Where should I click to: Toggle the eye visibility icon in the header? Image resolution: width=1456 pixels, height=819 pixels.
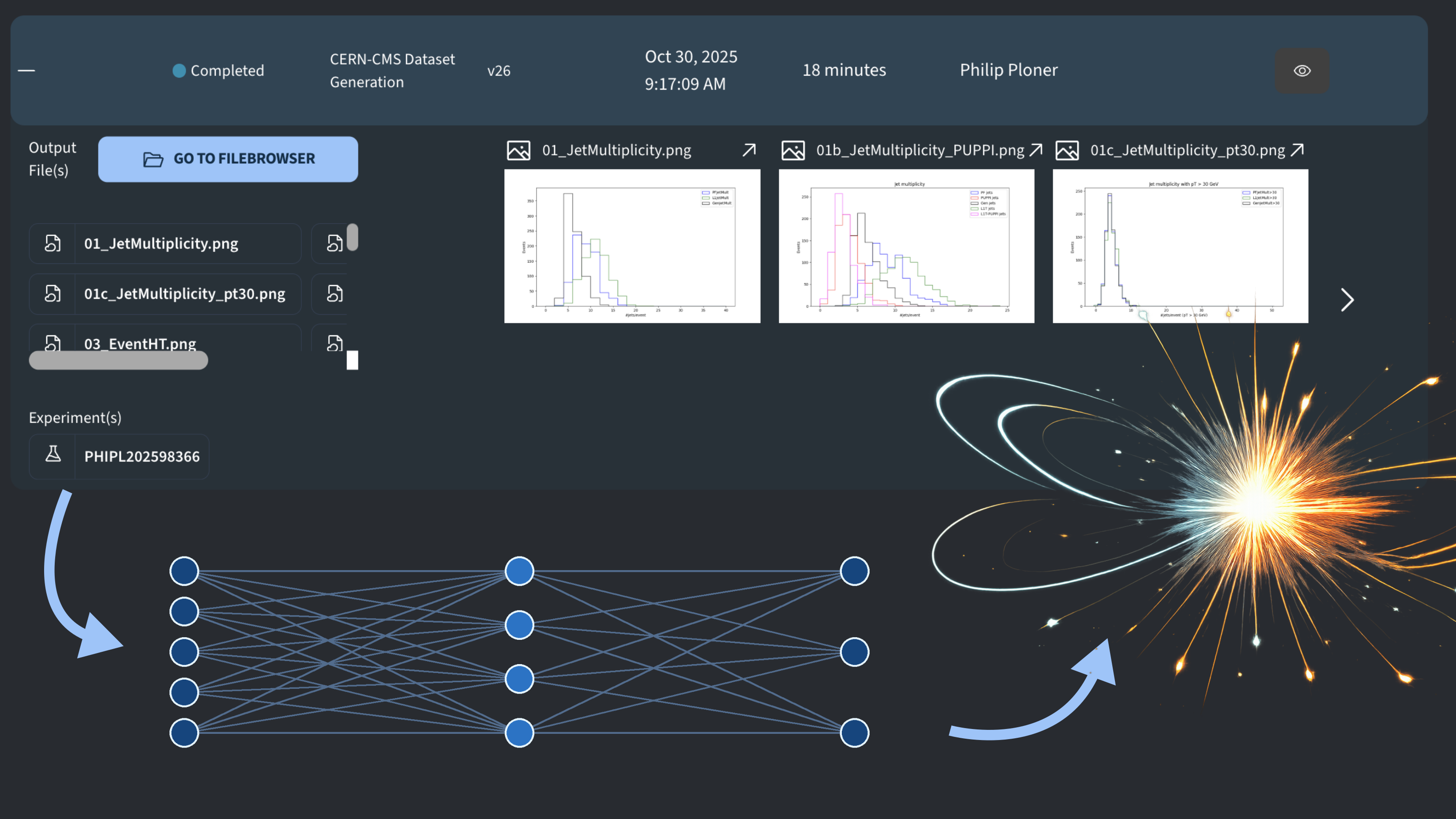tap(1302, 70)
